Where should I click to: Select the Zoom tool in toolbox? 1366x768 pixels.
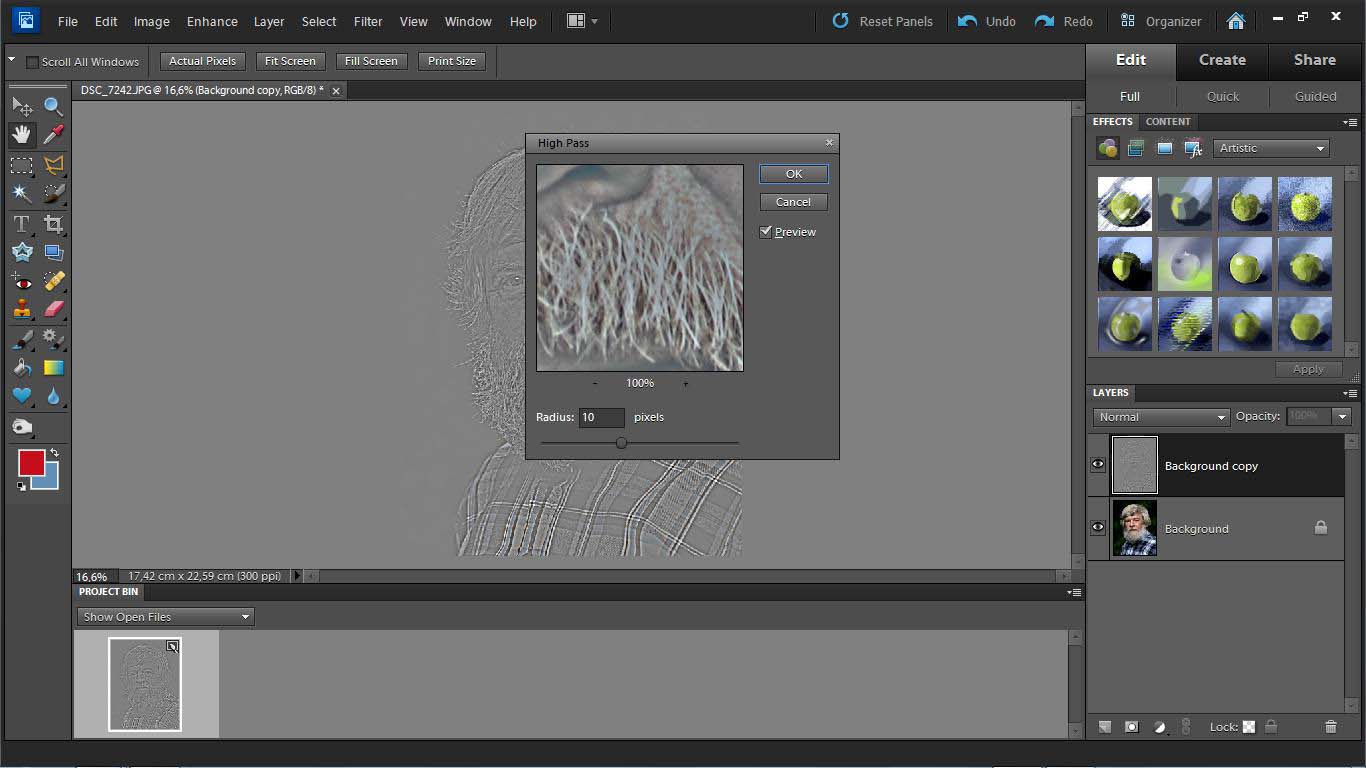pos(53,106)
